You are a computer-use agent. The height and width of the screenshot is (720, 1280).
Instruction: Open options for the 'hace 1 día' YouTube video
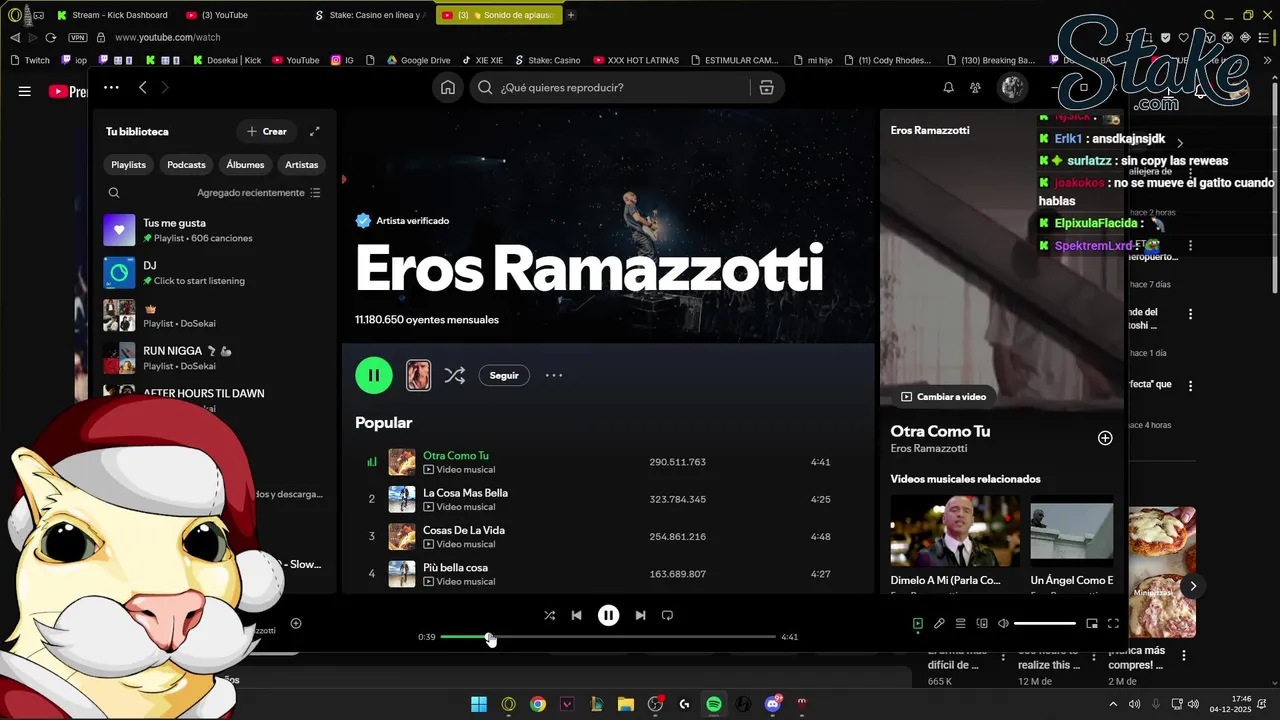[x=1190, y=314]
